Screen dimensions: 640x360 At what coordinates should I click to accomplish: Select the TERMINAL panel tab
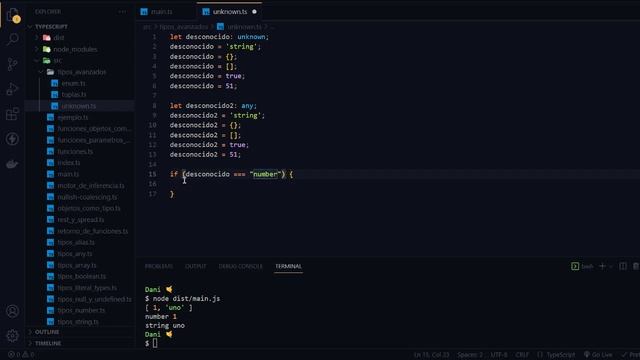(x=288, y=267)
